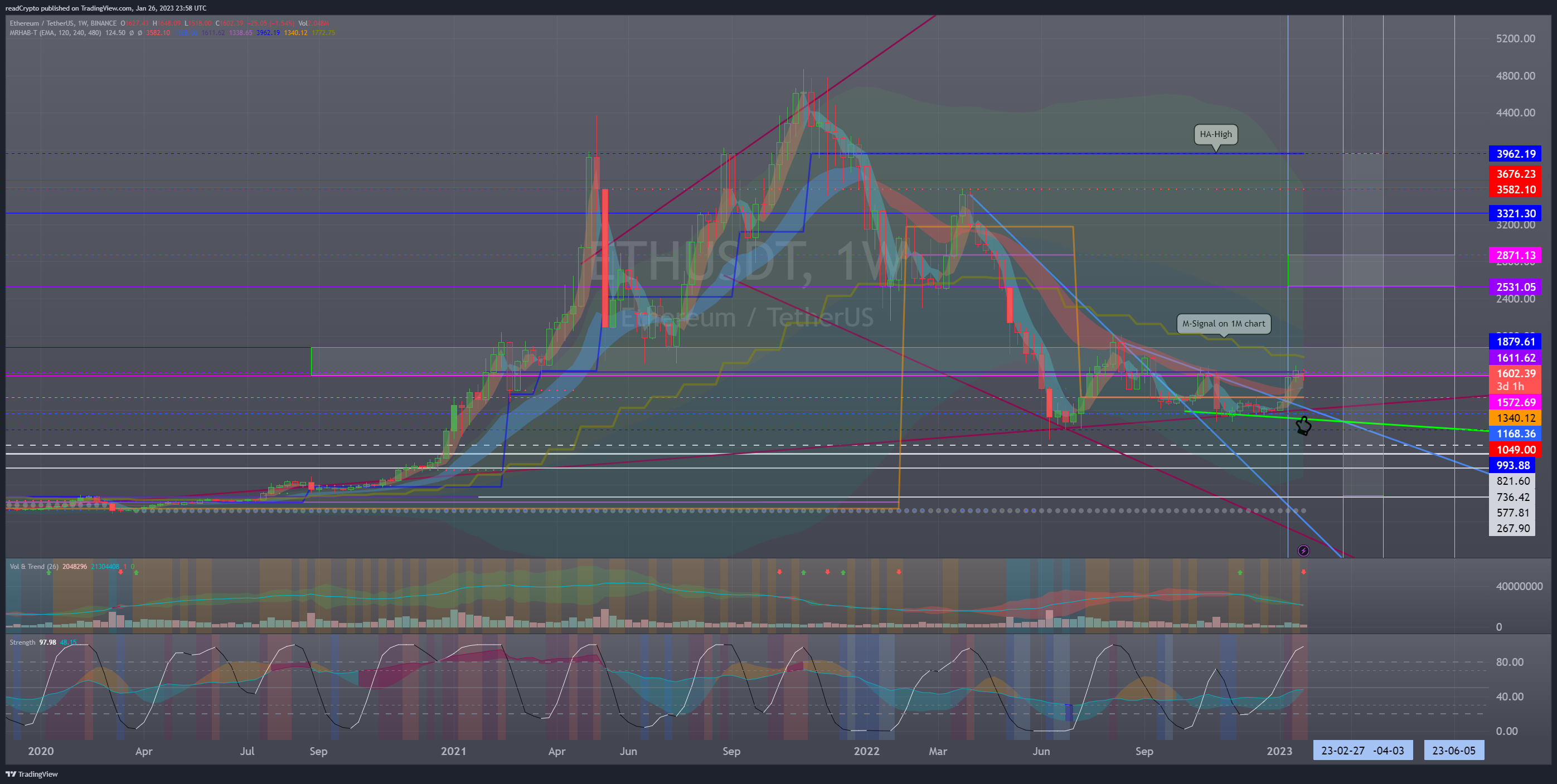Click the 5200.00 price scale value
The width and height of the screenshot is (1557, 784).
click(1515, 38)
